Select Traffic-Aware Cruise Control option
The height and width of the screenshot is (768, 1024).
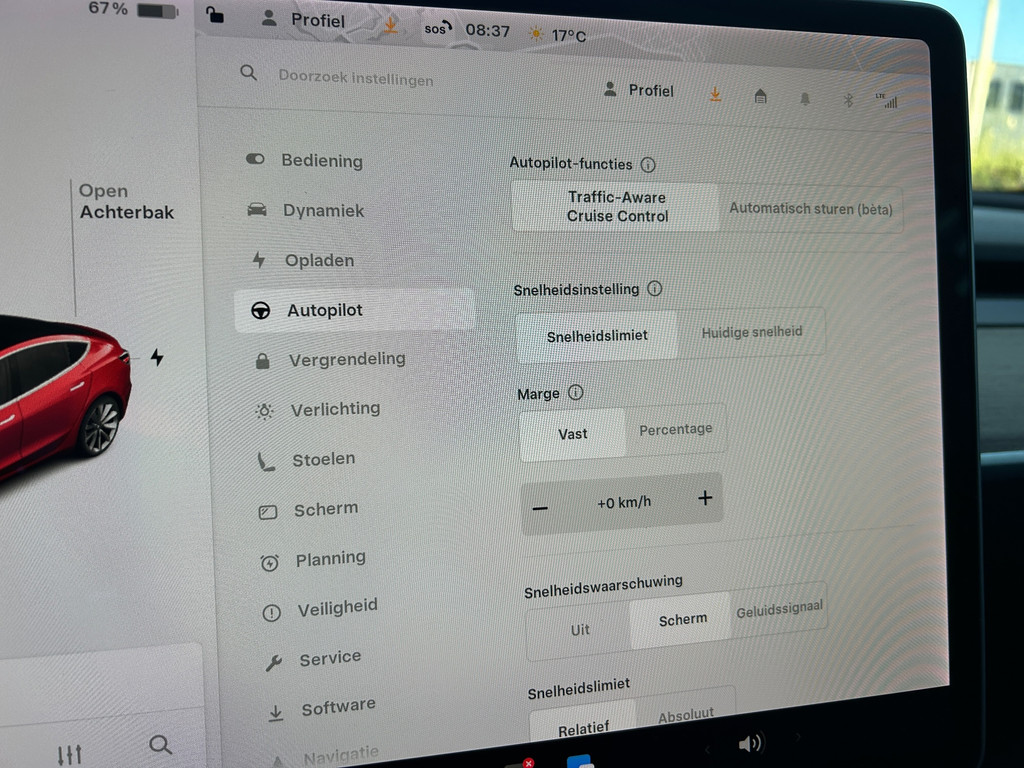click(615, 206)
